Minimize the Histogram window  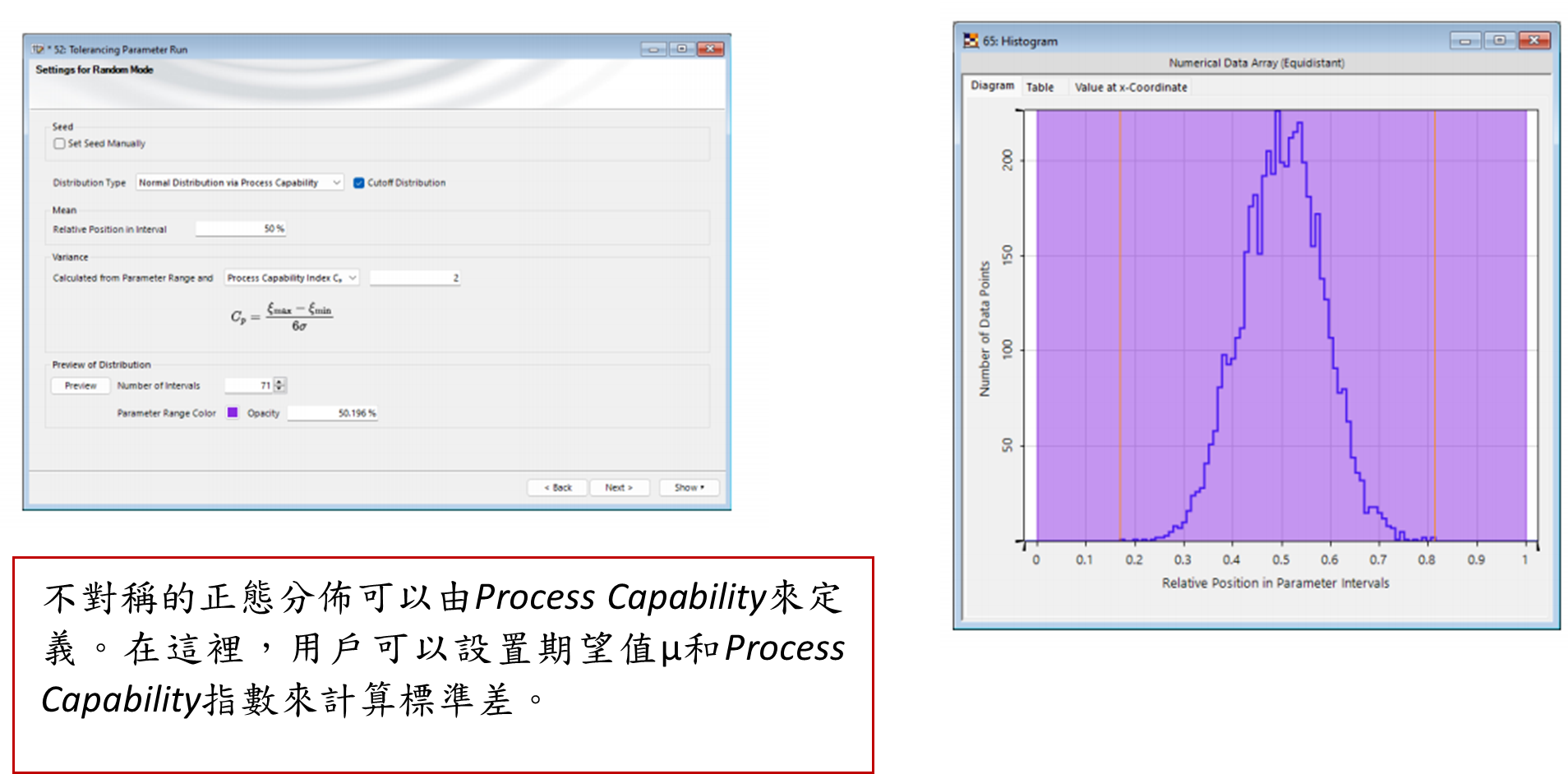click(x=1464, y=40)
